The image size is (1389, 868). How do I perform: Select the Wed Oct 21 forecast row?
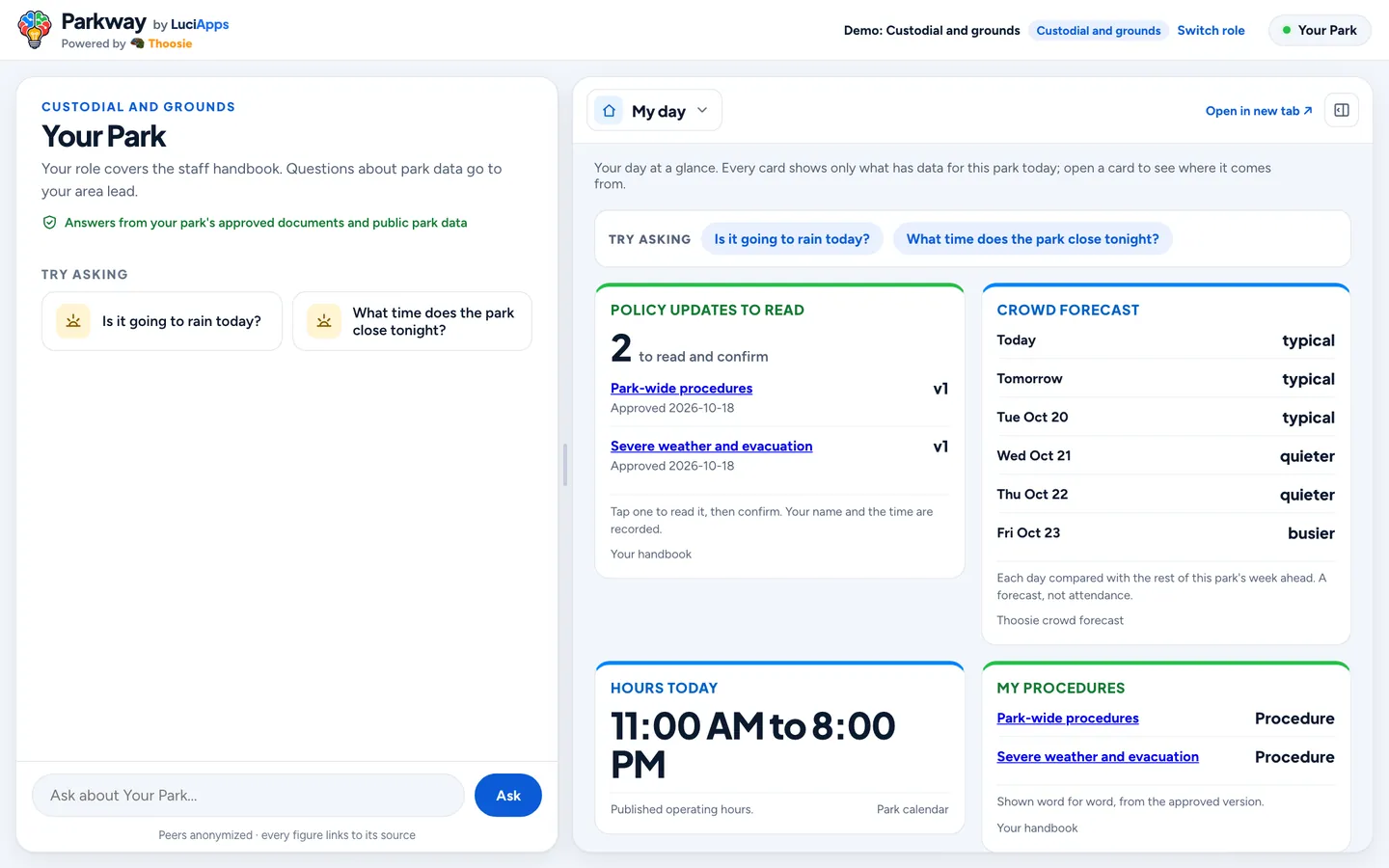tap(1165, 456)
